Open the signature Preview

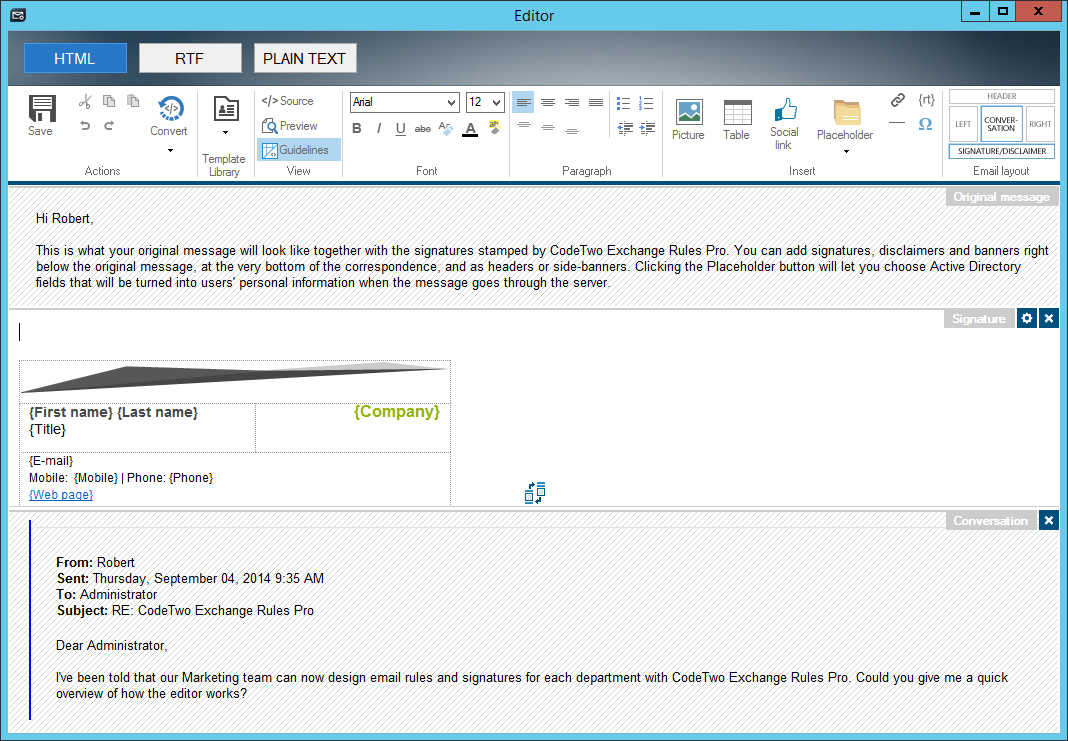(x=289, y=126)
